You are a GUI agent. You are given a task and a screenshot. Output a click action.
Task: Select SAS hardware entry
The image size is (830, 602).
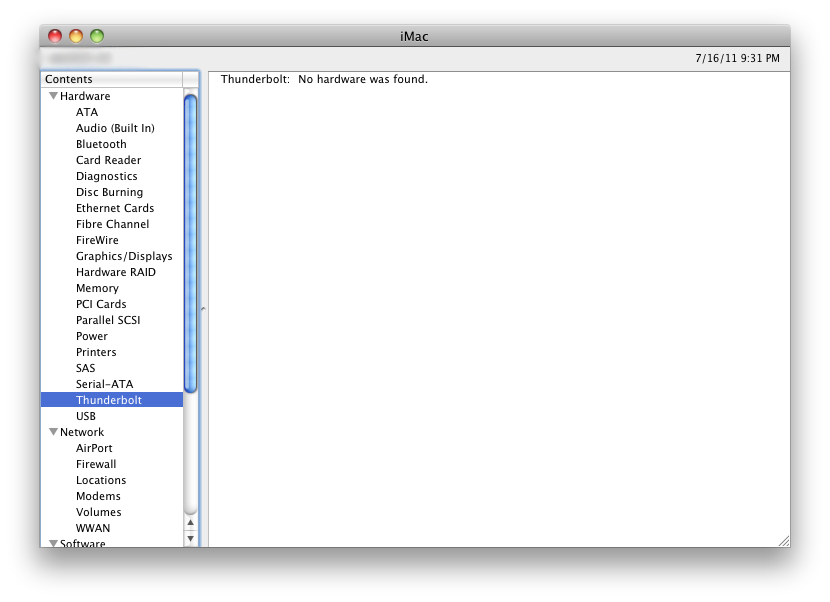click(86, 368)
